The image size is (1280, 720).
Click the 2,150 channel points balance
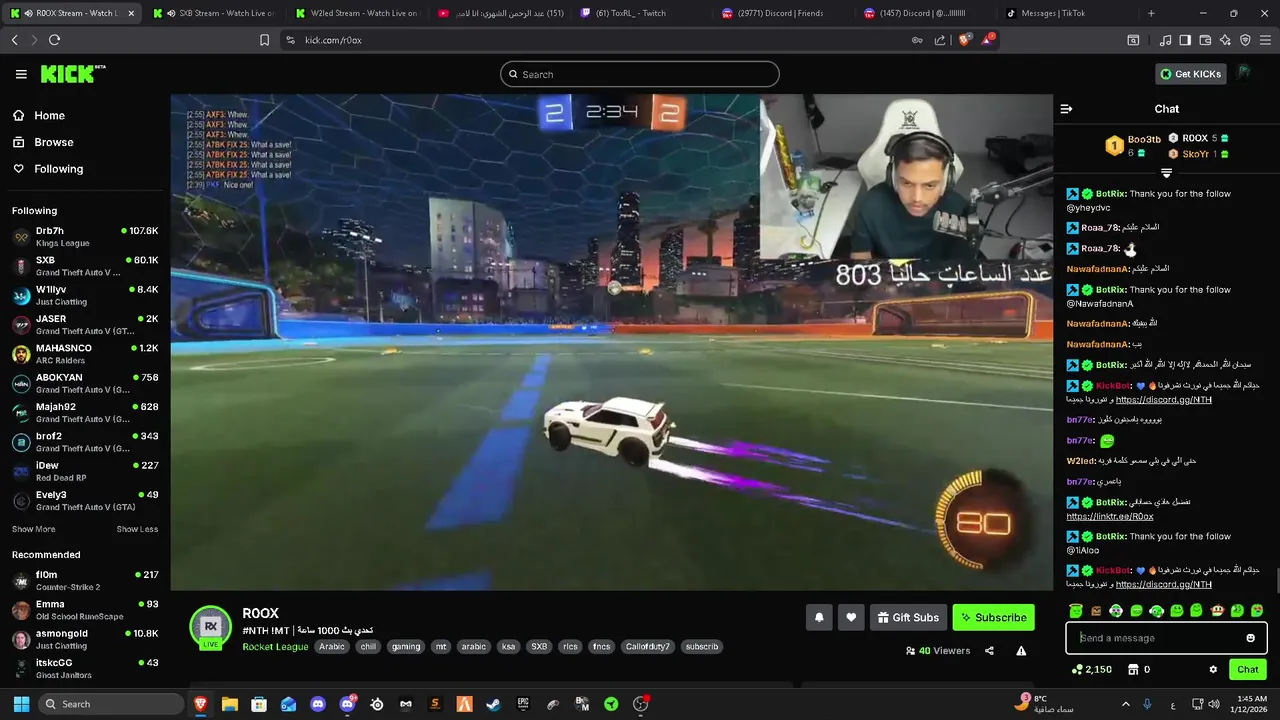pyautogui.click(x=1091, y=670)
